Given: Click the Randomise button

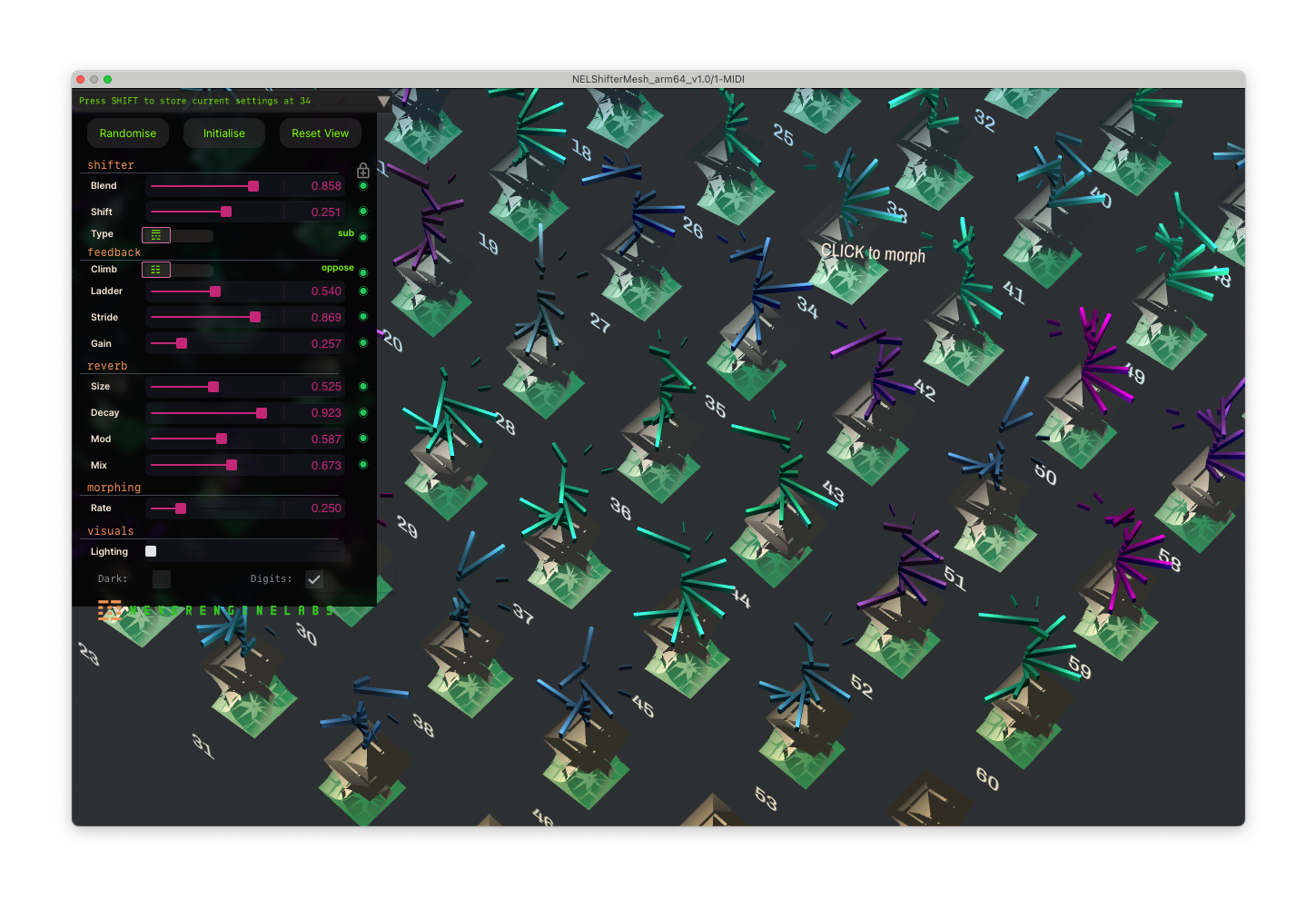Looking at the screenshot, I should (128, 133).
